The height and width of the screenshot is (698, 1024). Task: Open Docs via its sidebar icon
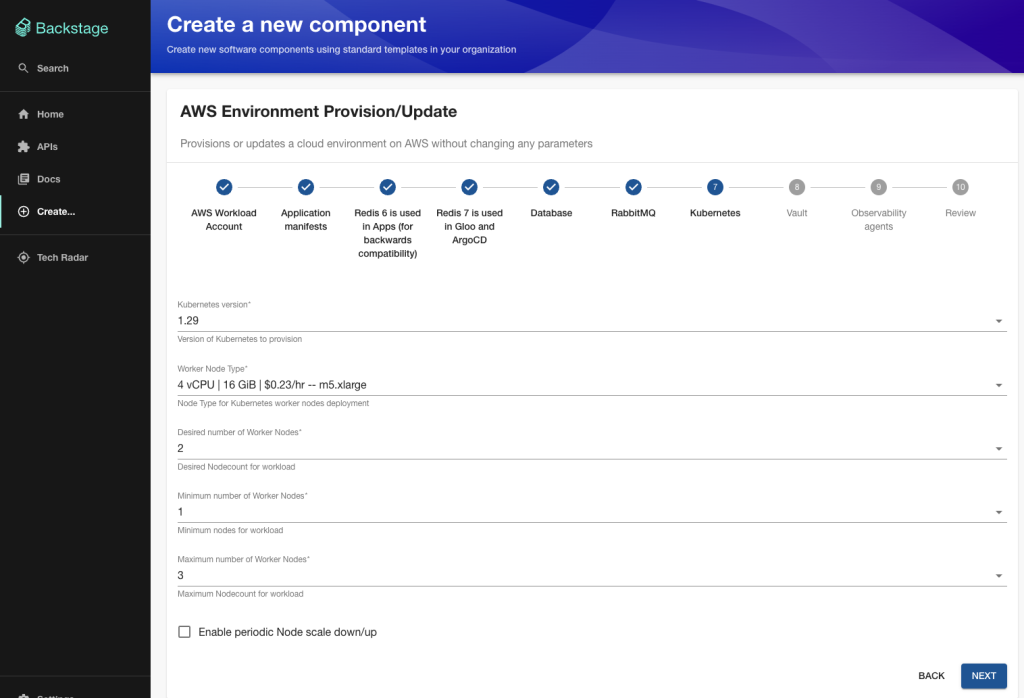tap(22, 179)
